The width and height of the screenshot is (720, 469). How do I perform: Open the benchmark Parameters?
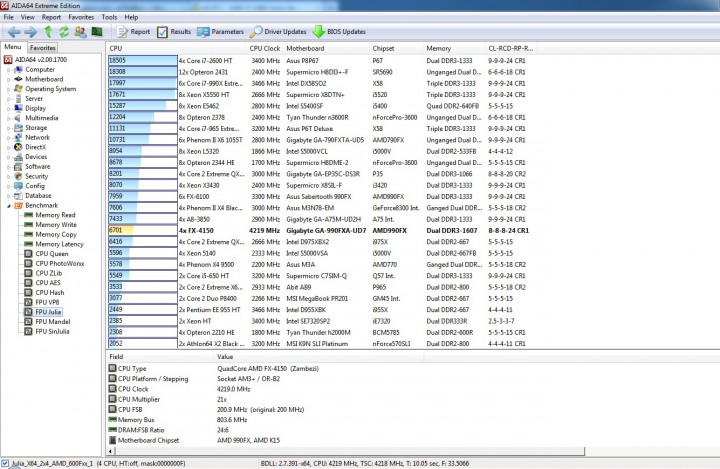click(220, 32)
